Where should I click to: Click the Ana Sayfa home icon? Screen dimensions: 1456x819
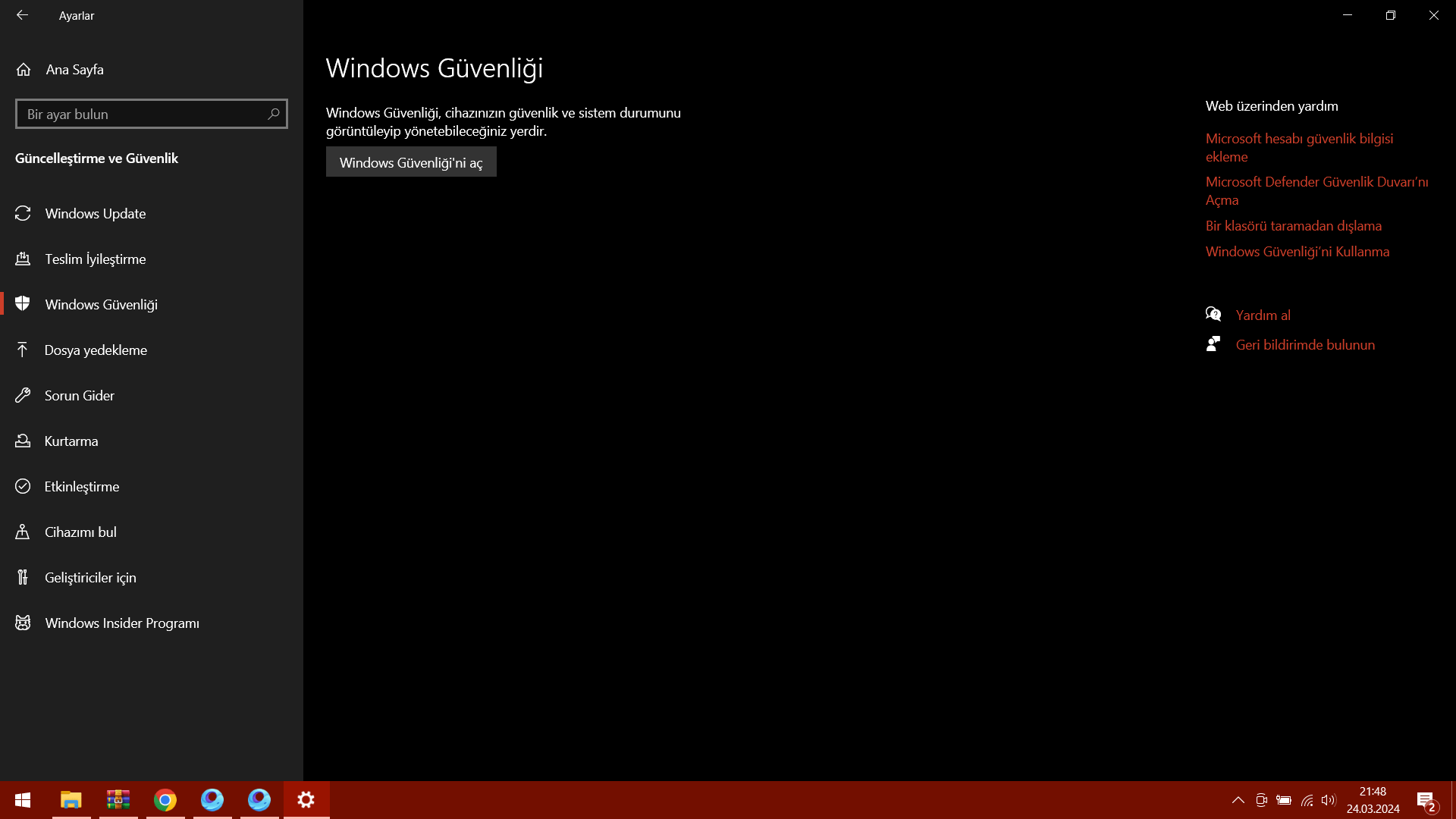[x=24, y=70]
